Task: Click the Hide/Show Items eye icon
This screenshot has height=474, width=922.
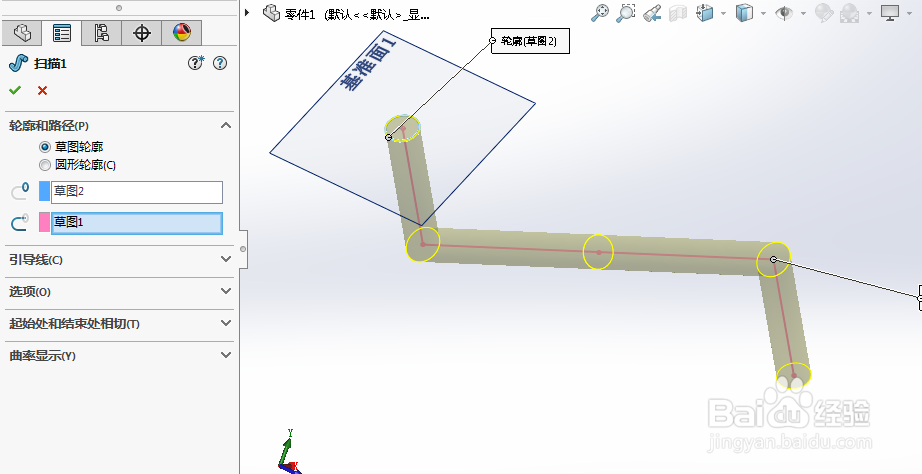Action: pyautogui.click(x=784, y=13)
